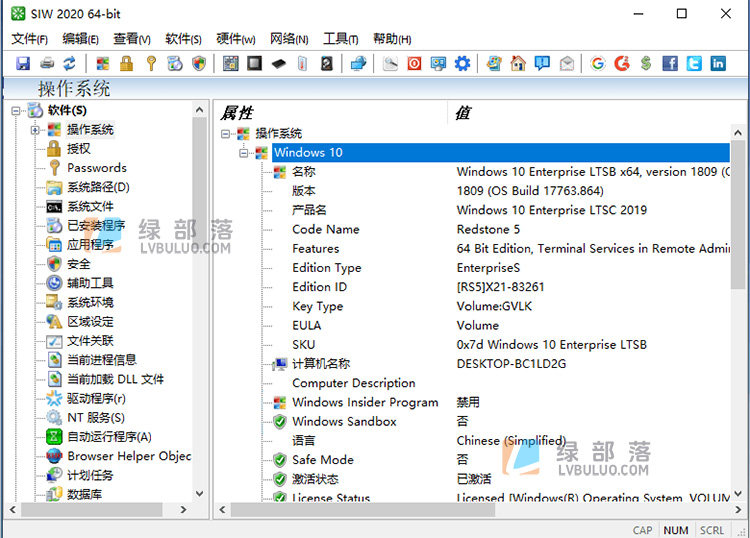Click the Print toolbar icon

[x=47, y=63]
